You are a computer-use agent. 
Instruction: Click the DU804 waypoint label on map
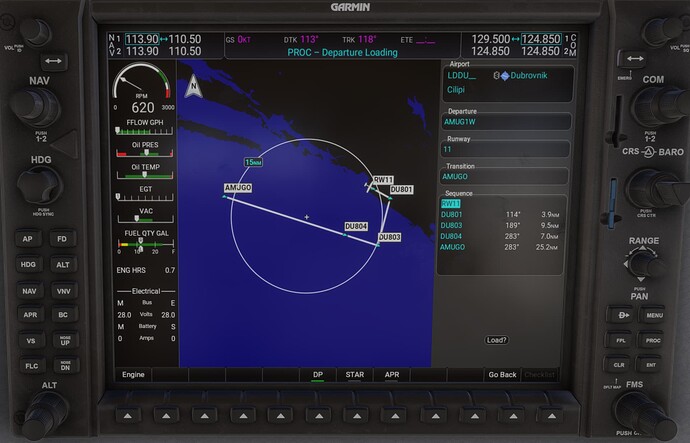(356, 226)
